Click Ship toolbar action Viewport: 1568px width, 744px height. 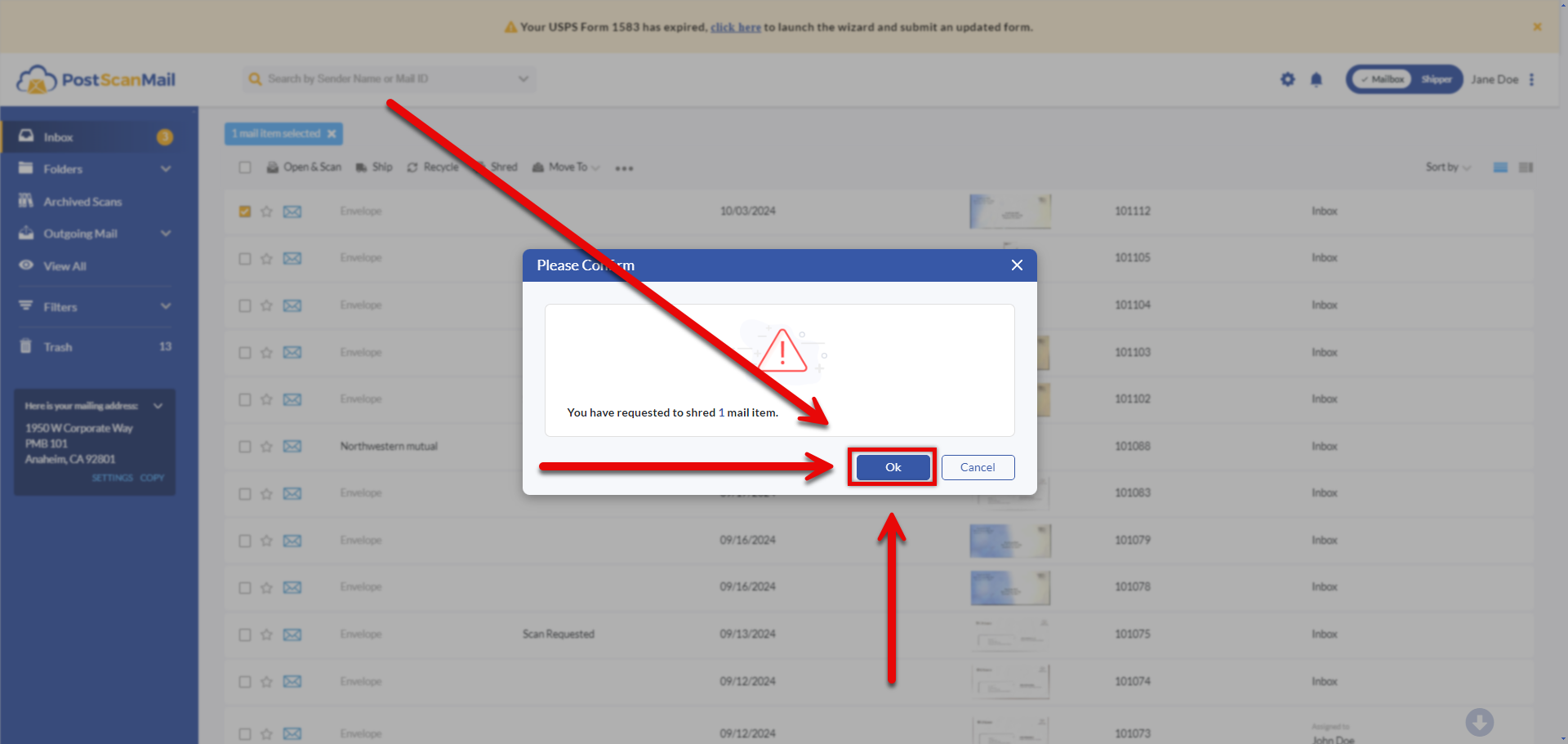[x=374, y=167]
